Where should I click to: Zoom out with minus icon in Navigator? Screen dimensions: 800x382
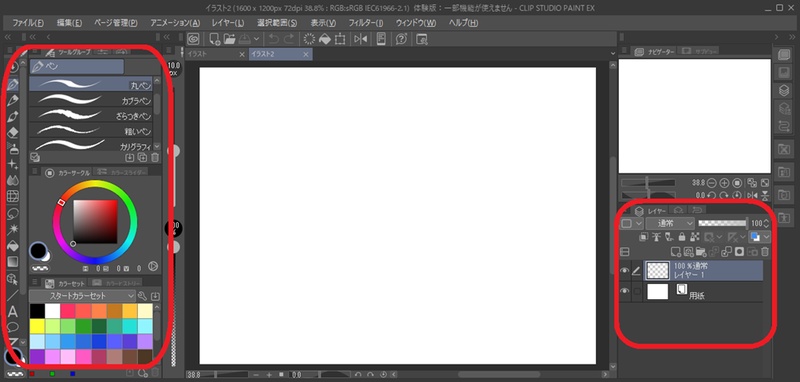(711, 183)
